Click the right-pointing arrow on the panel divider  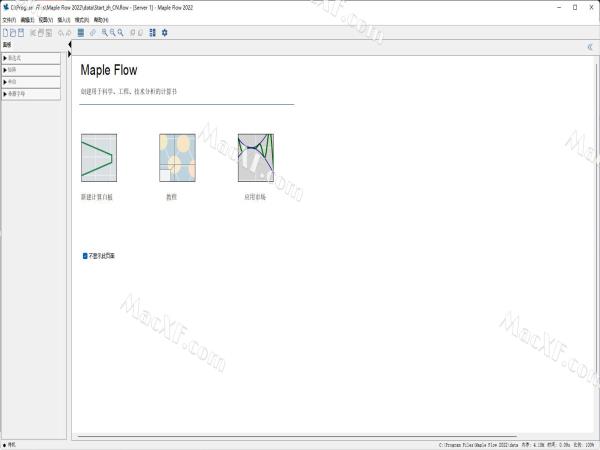point(70,54)
